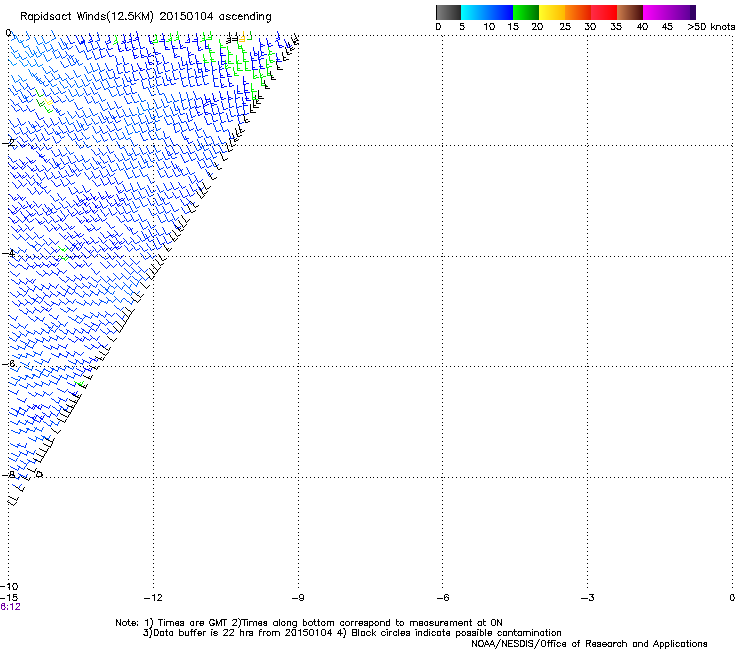The width and height of the screenshot is (740, 650).
Task: Click the '>50 knots' legend label
Action: 711,27
